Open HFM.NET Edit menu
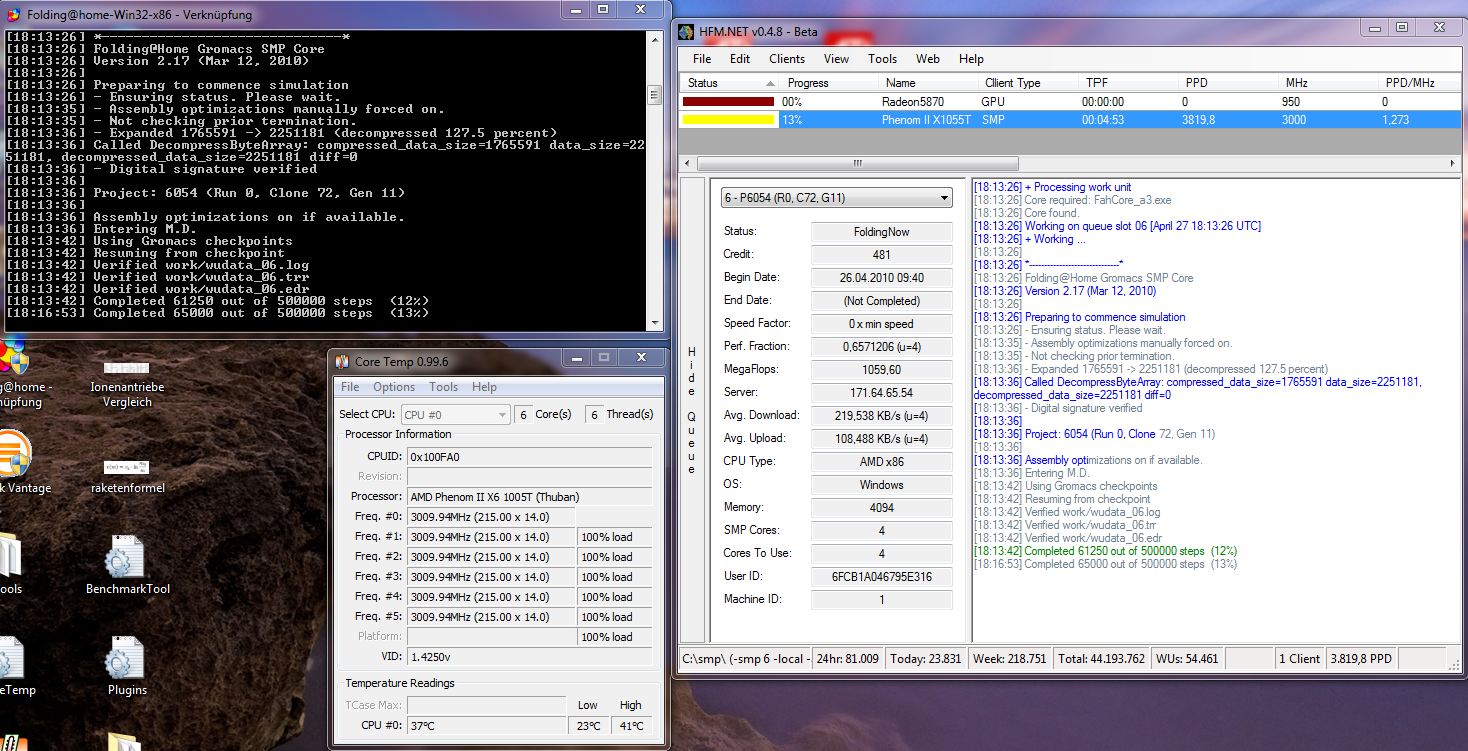 tap(740, 58)
